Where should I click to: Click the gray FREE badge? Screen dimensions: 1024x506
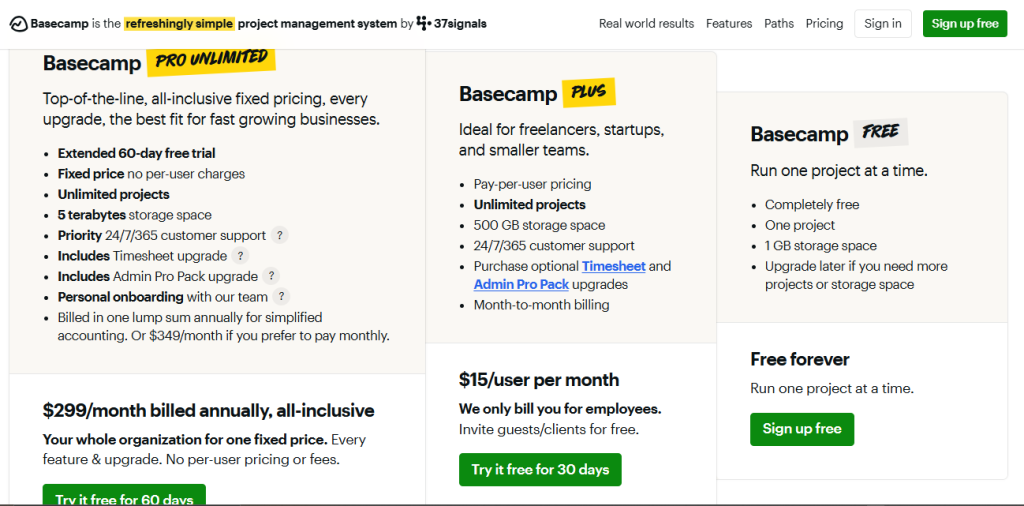coord(880,133)
